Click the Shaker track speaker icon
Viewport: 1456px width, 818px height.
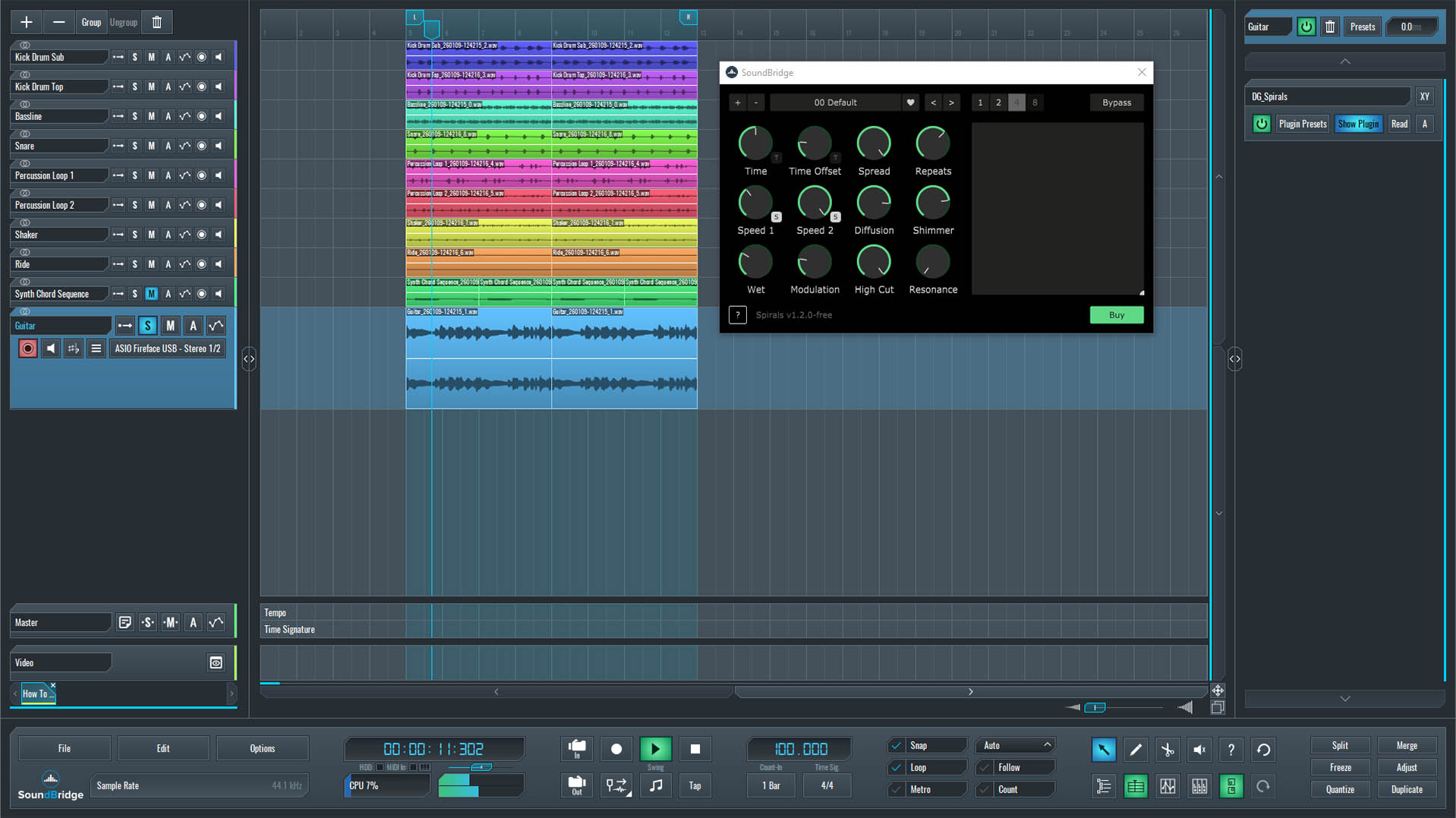(x=219, y=235)
